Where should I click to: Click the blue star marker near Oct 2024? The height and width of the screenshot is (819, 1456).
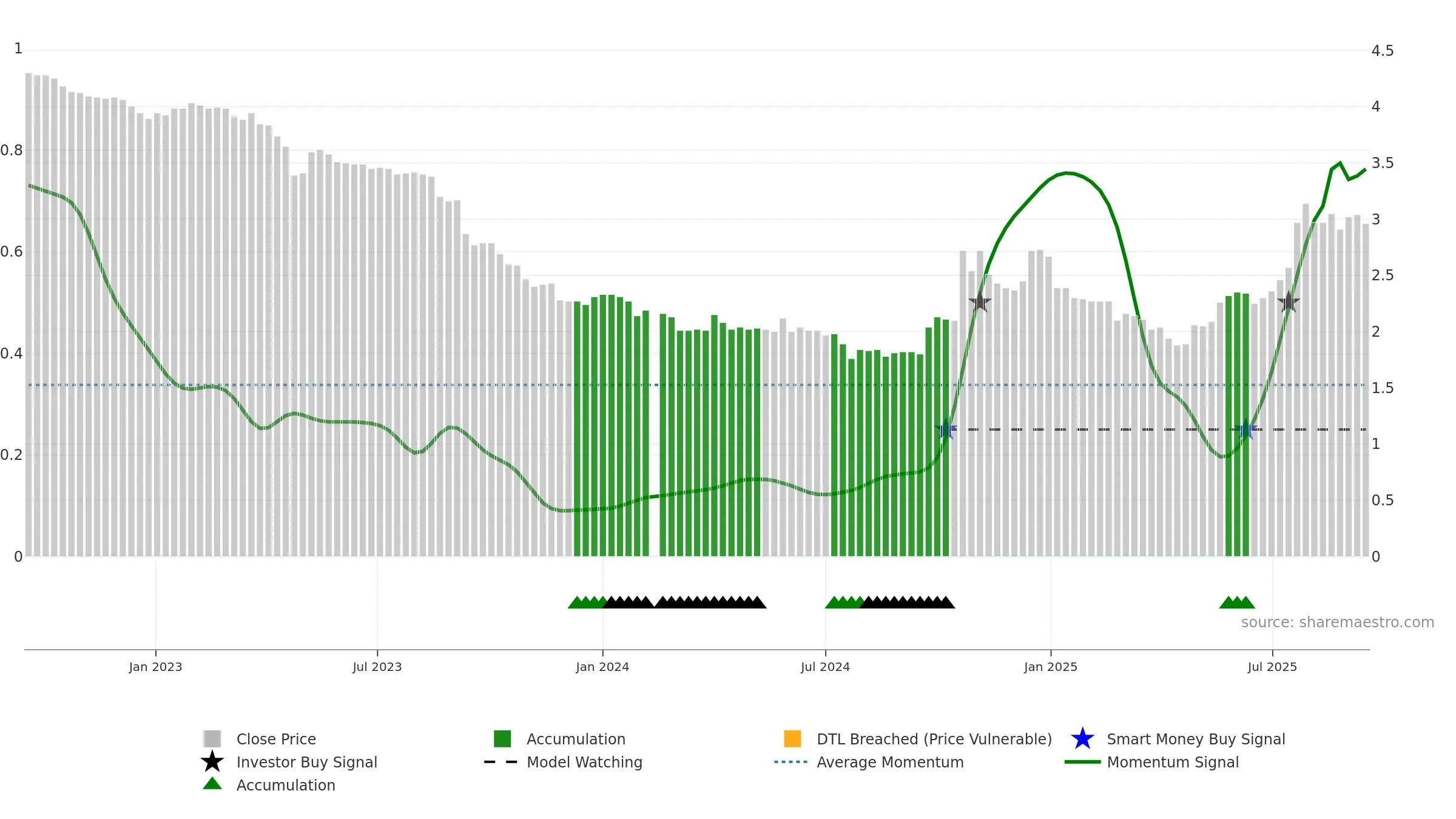(945, 429)
